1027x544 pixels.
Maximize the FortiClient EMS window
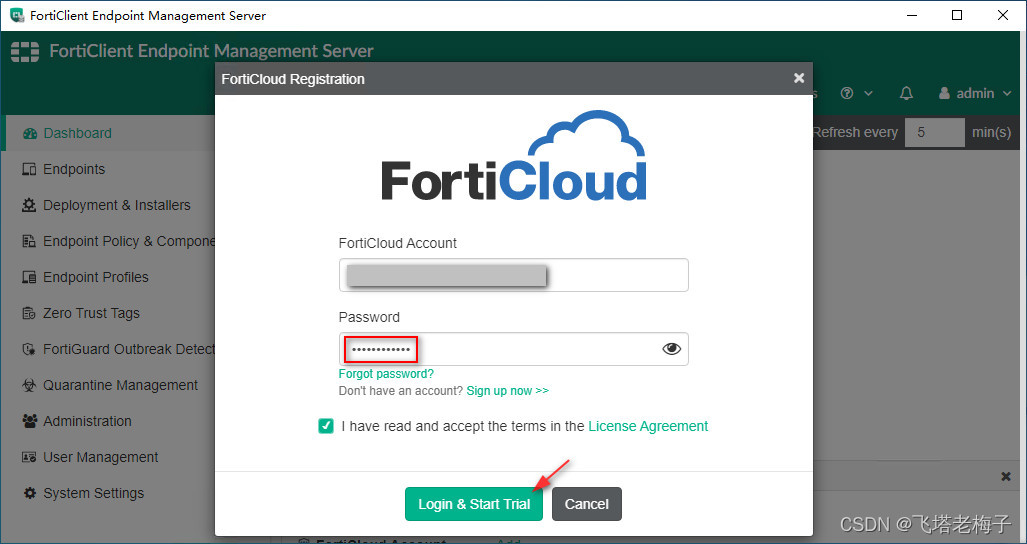point(957,16)
